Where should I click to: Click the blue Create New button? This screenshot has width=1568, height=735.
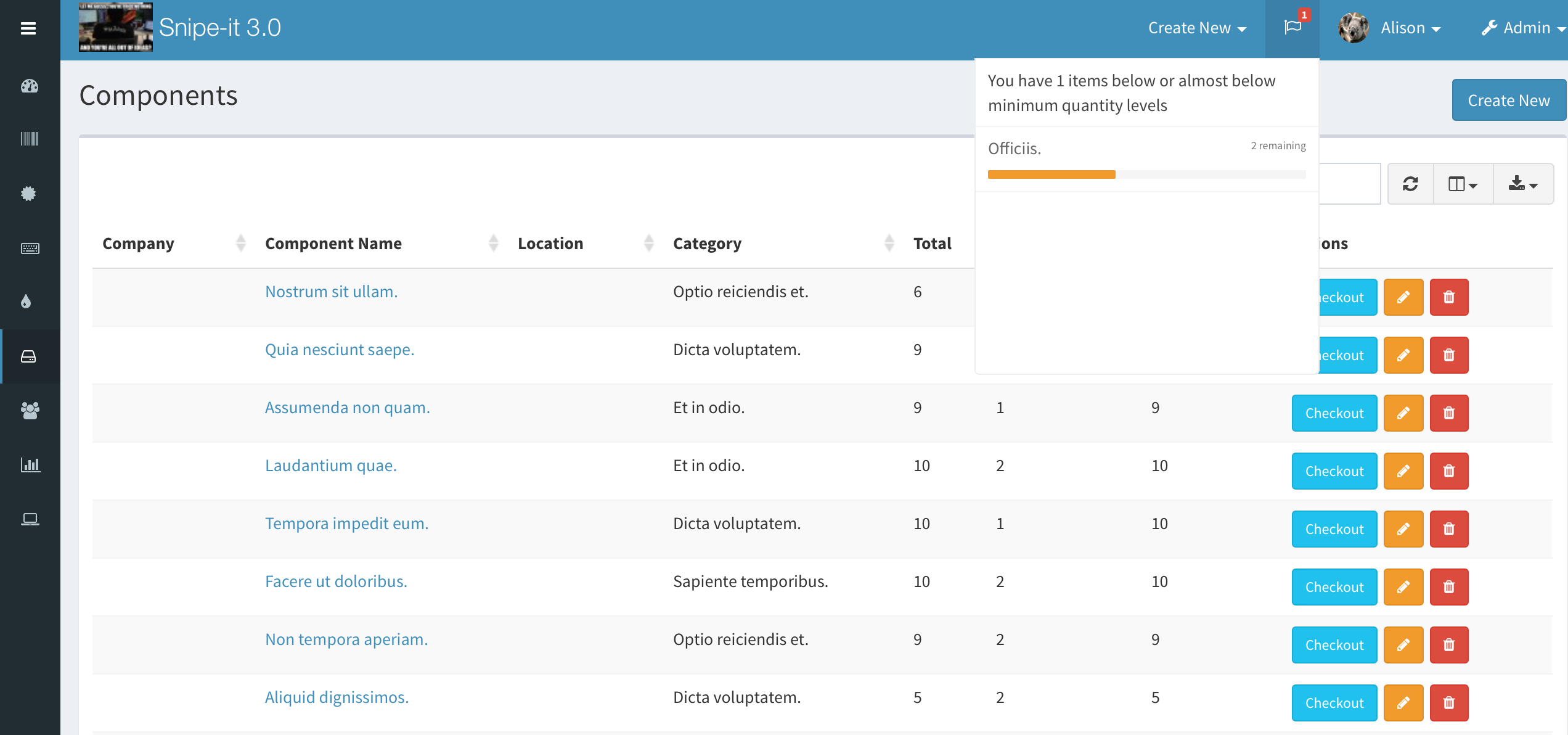click(1509, 100)
